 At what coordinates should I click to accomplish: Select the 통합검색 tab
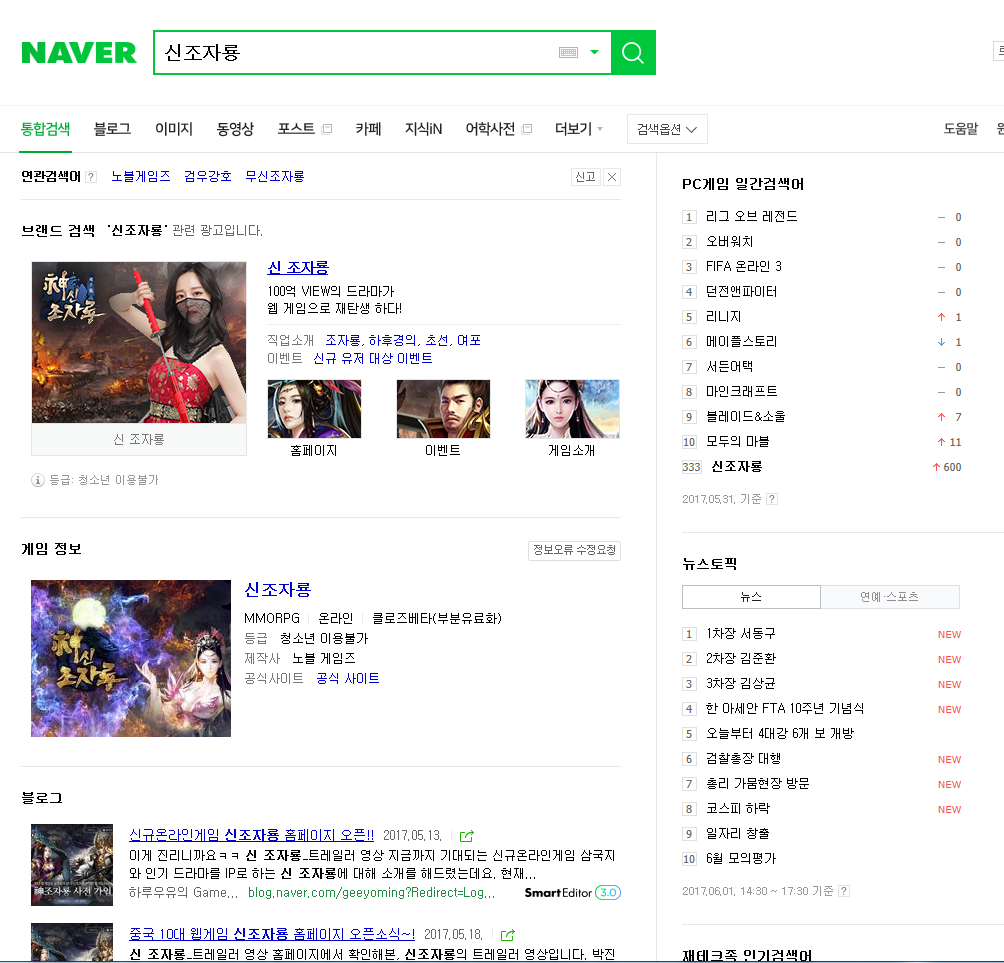coord(45,129)
